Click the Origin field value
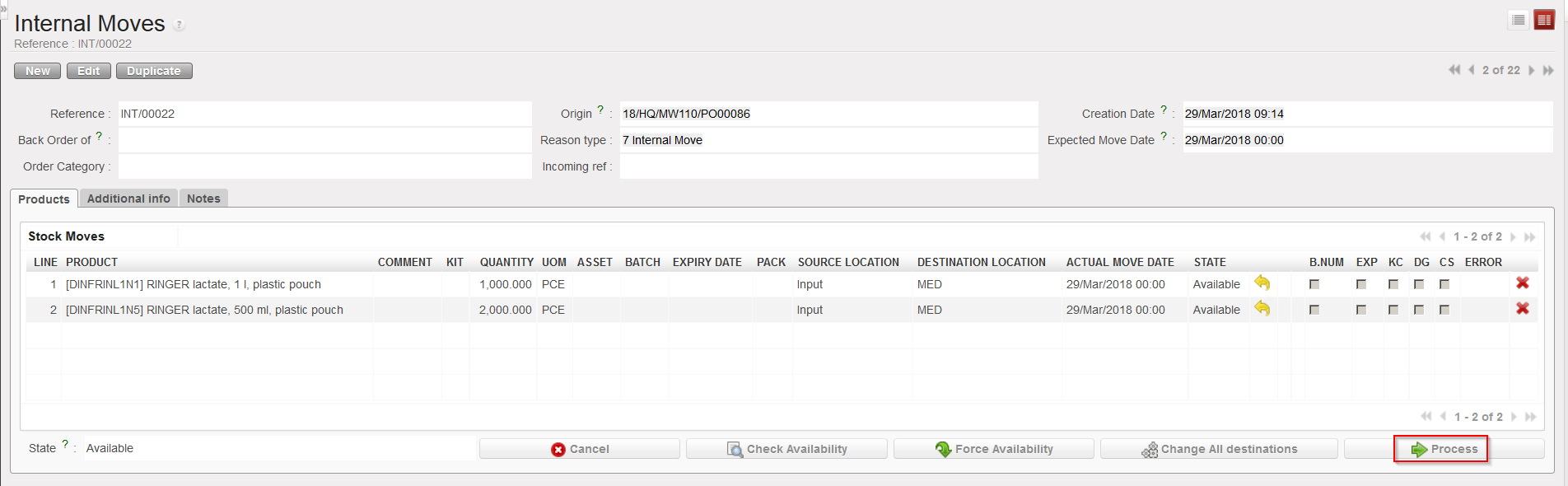The image size is (1568, 486). click(x=827, y=114)
